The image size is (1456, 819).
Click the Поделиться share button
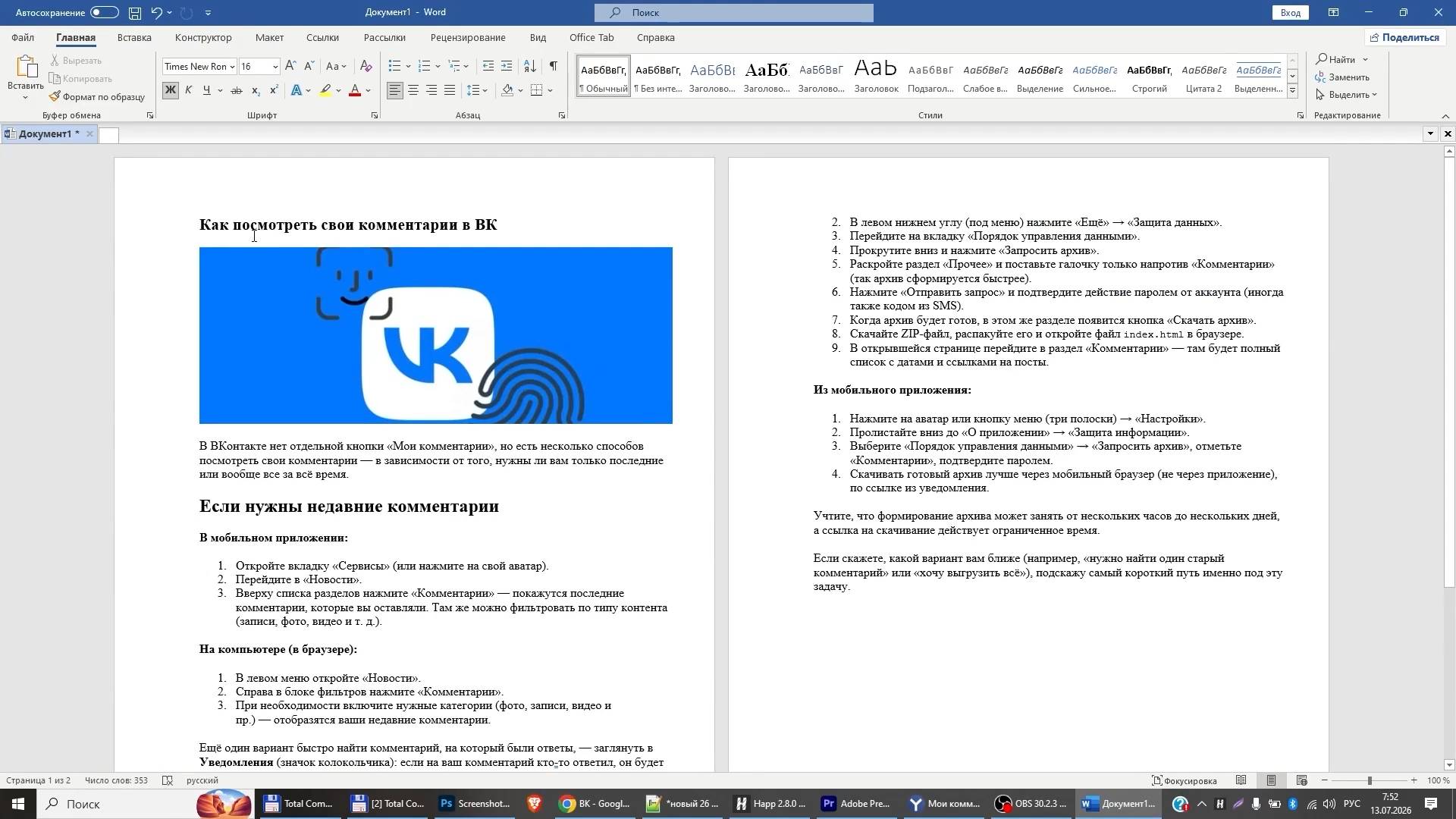(x=1404, y=37)
